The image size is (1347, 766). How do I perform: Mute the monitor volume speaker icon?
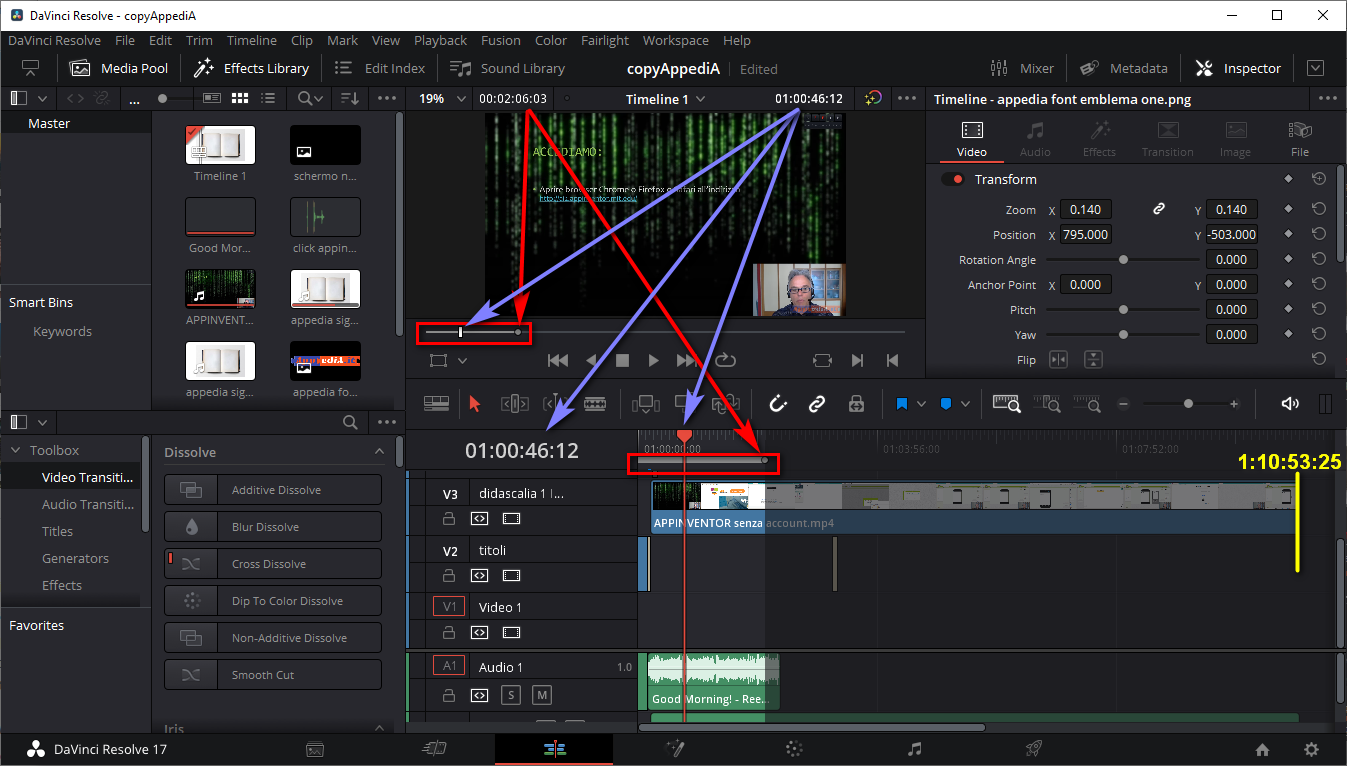click(x=1290, y=404)
